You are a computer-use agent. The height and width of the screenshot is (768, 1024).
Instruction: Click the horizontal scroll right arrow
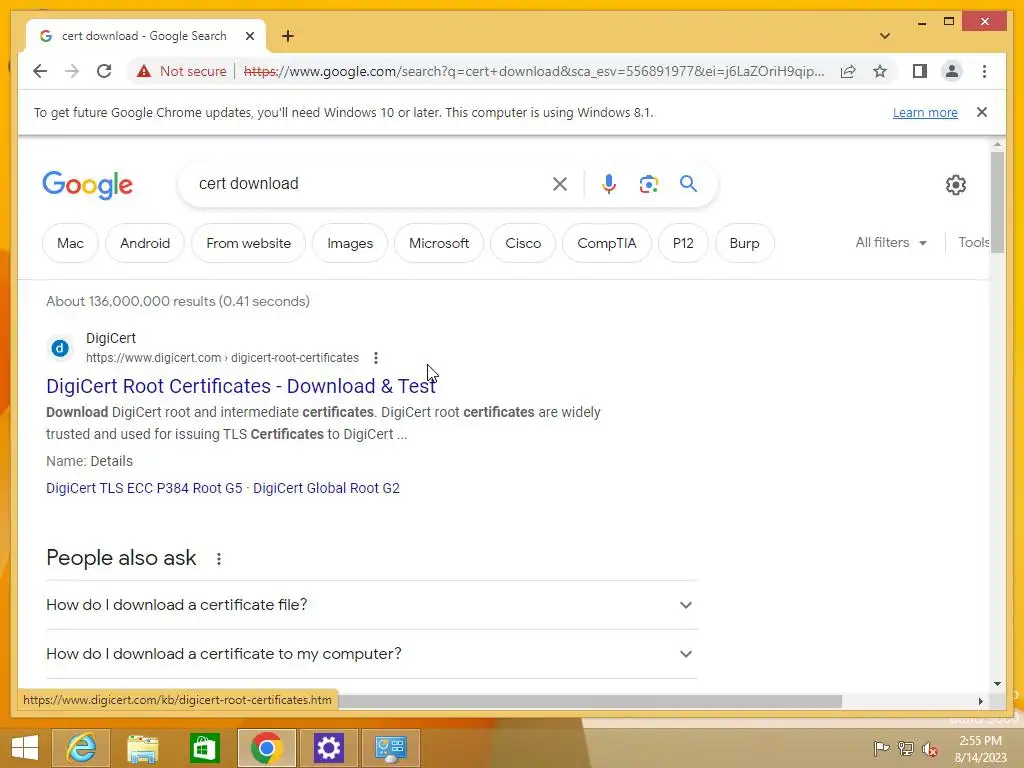point(980,701)
